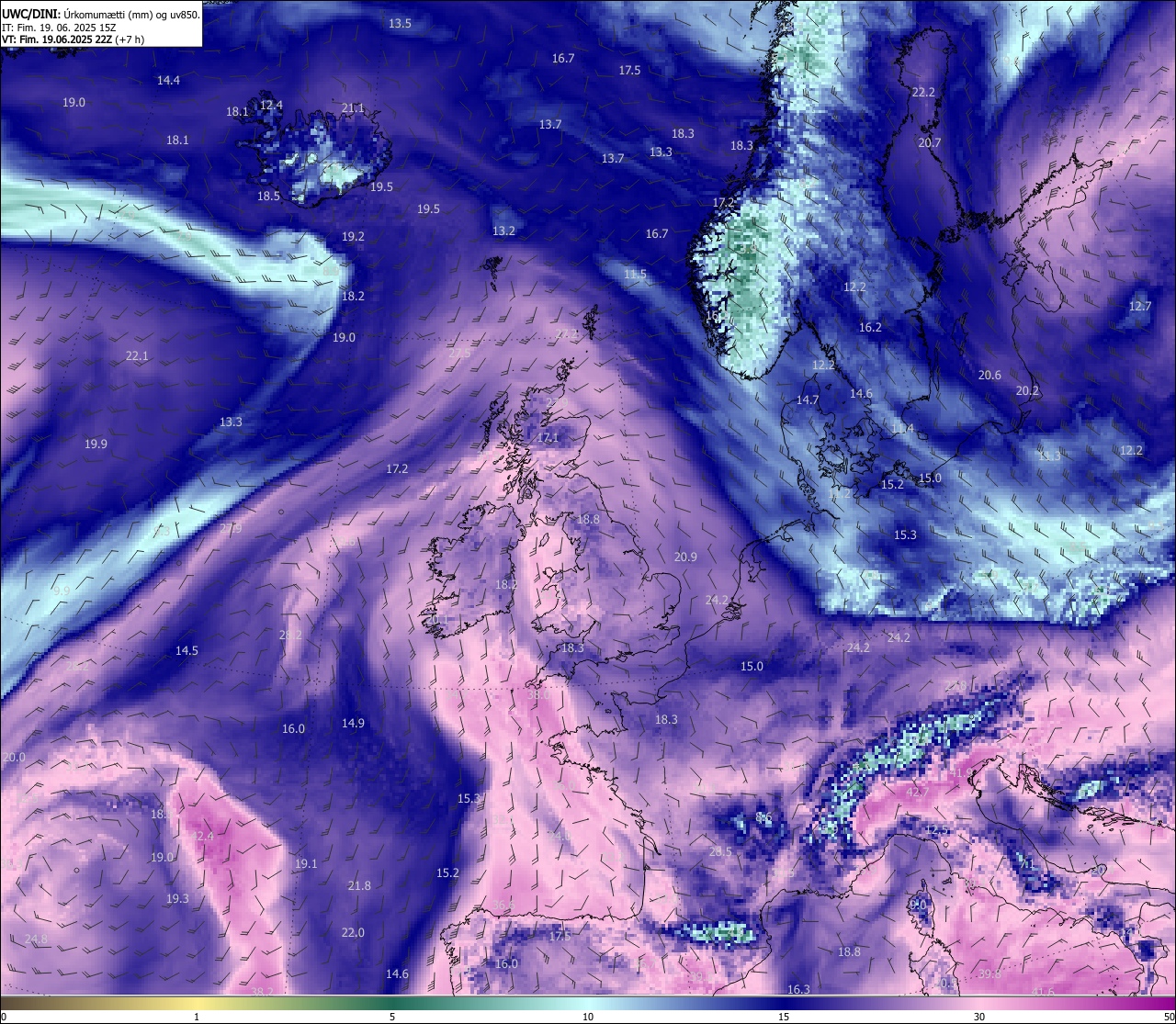The width and height of the screenshot is (1176, 1024).
Task: Click the 20.6 value over the Baltic
Action: 989,375
